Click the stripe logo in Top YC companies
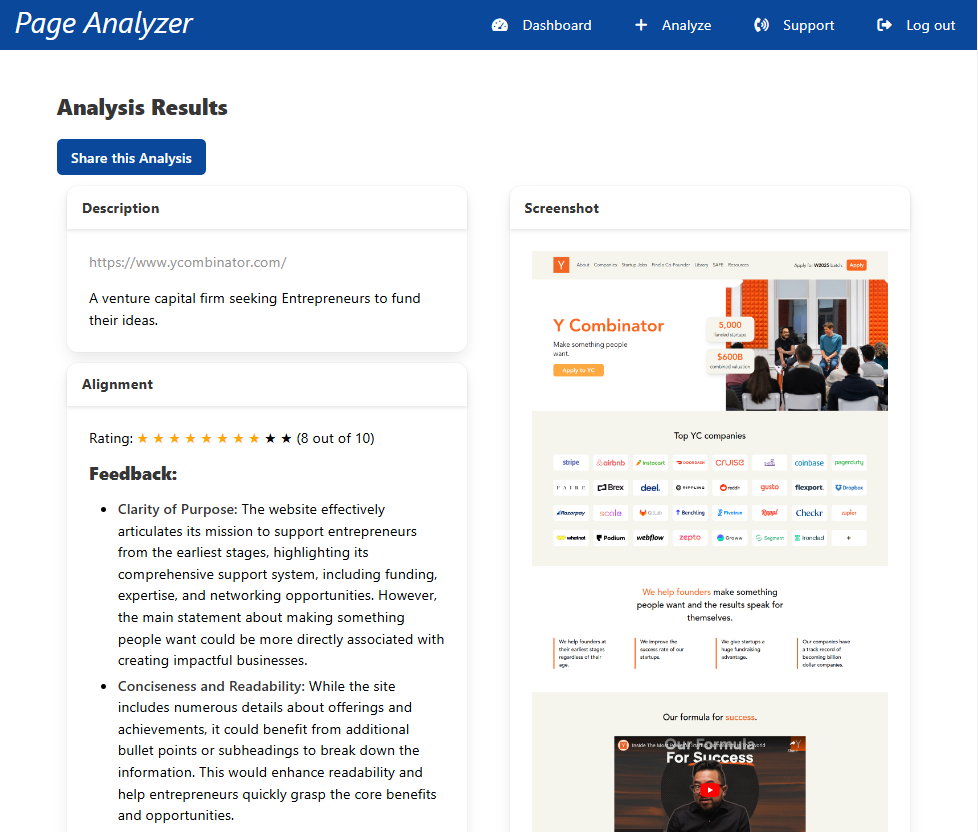 point(571,463)
